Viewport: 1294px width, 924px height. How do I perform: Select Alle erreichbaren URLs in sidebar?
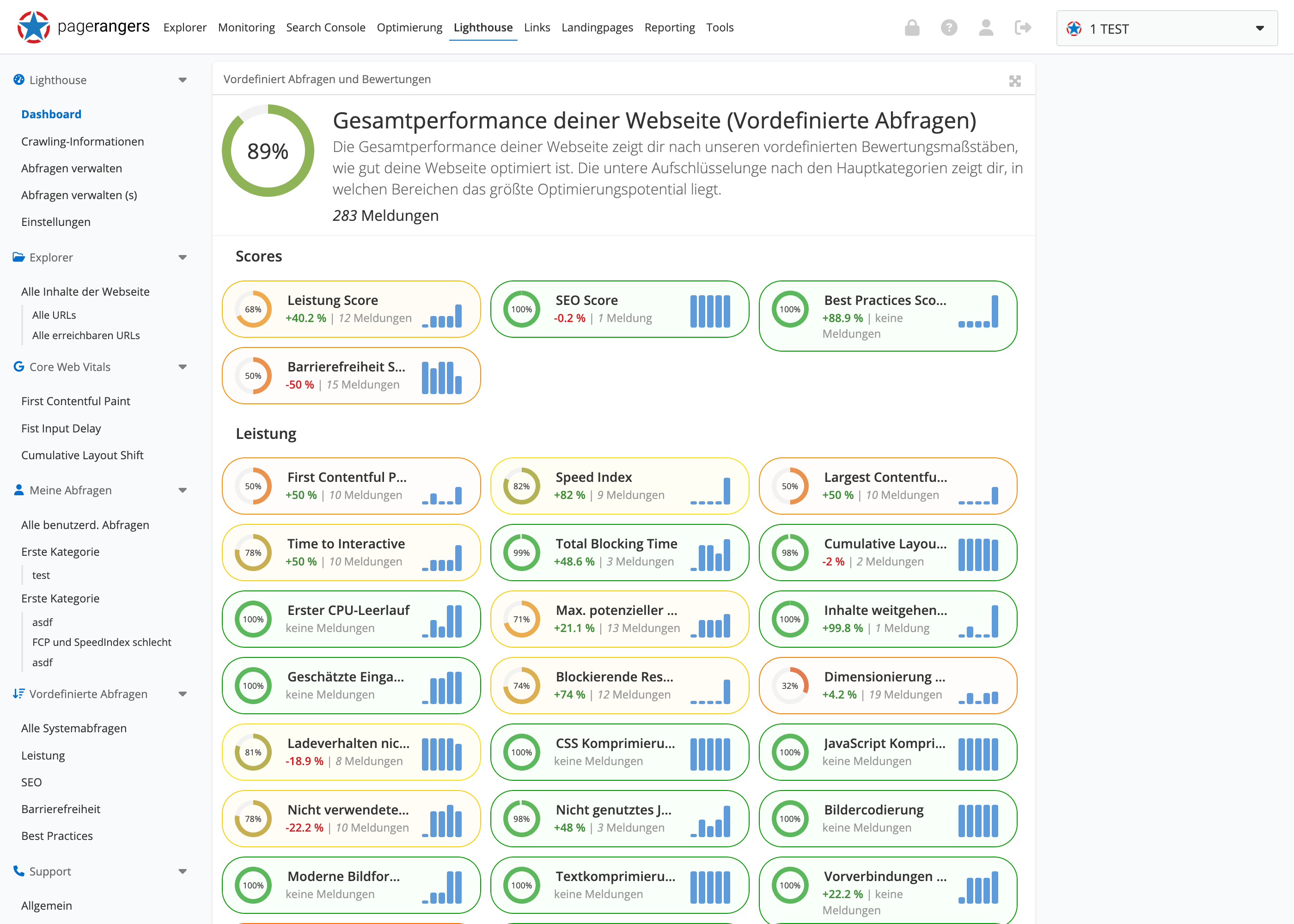[86, 335]
